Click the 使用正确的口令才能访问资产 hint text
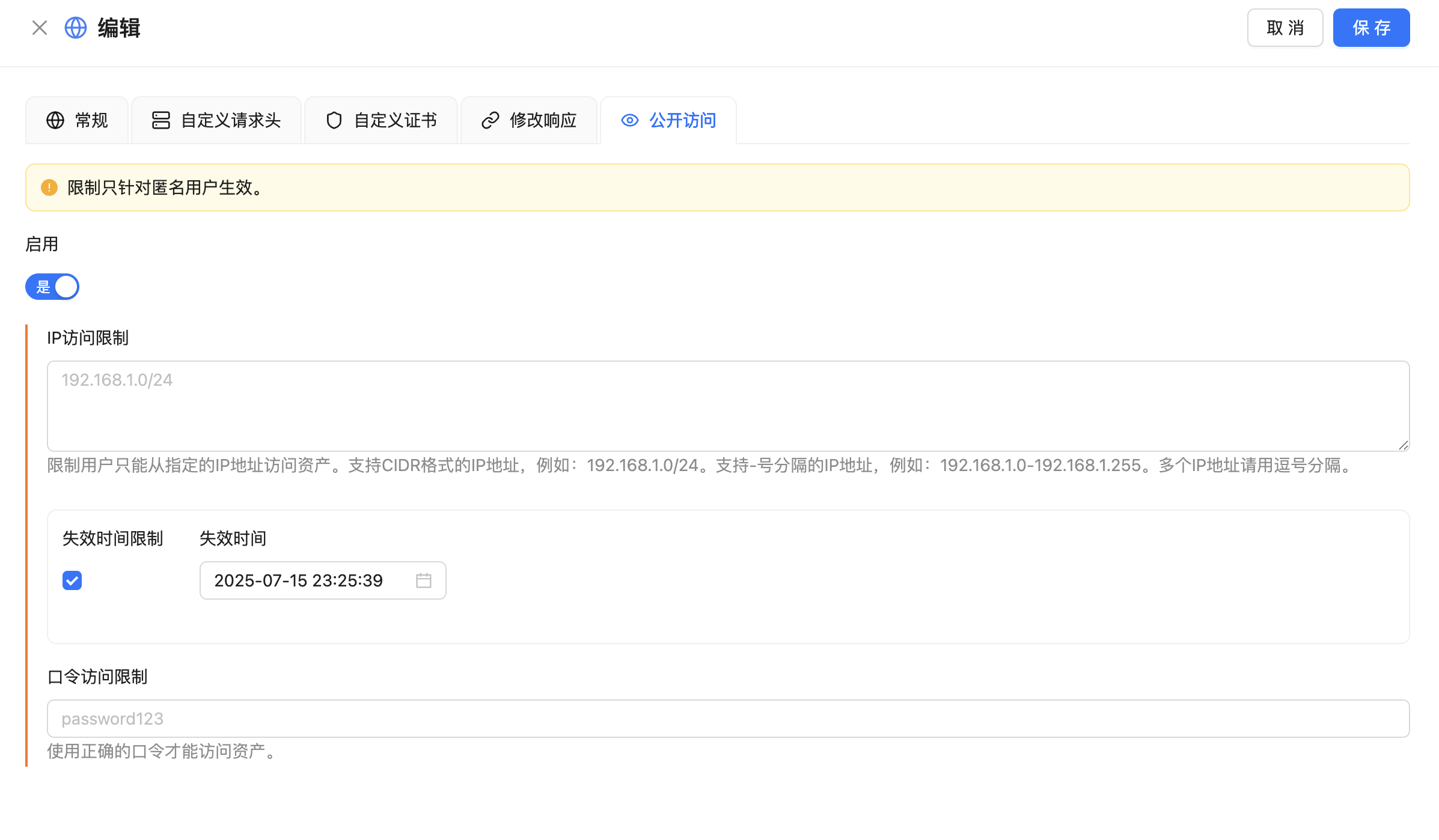1439x840 pixels. click(162, 751)
